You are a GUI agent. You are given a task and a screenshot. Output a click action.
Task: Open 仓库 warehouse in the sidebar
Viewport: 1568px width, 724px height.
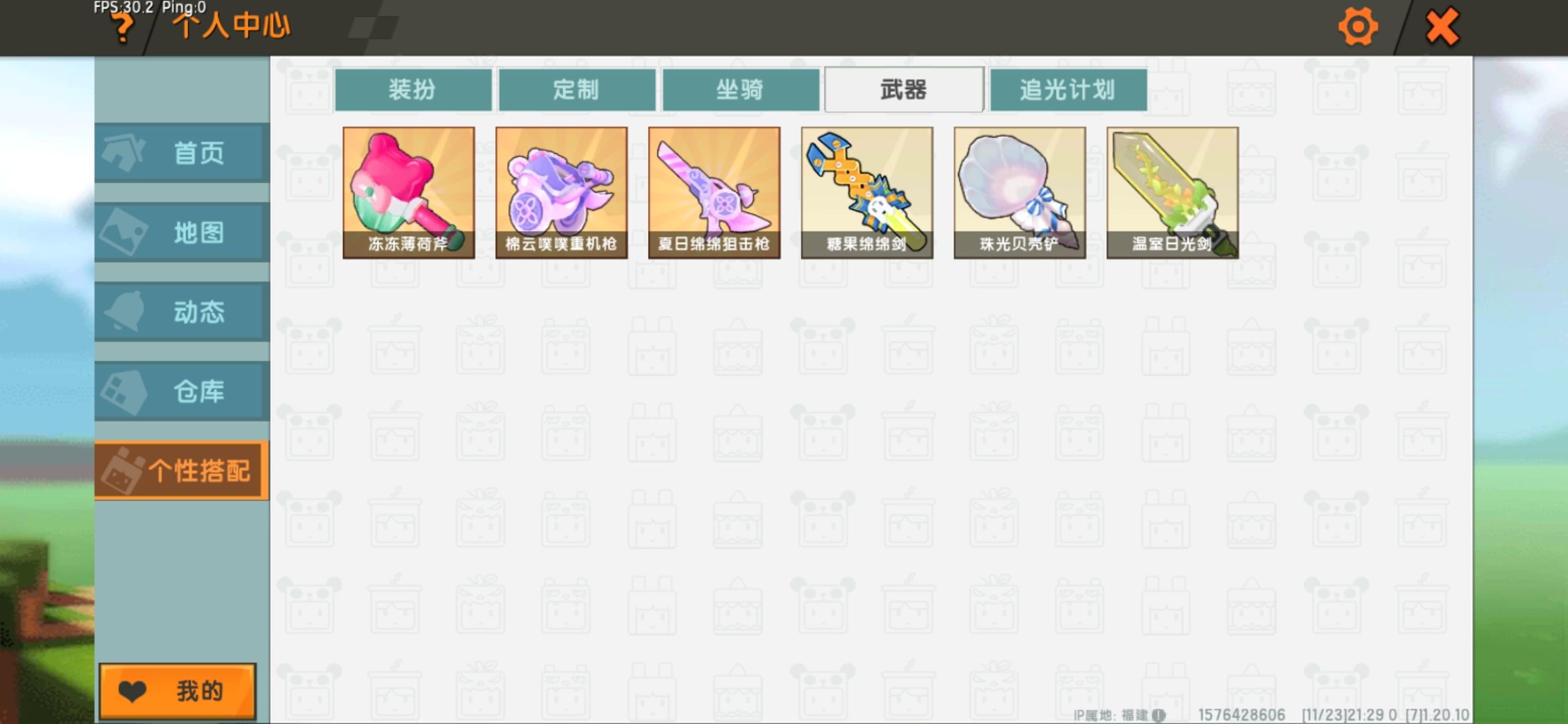(x=182, y=391)
